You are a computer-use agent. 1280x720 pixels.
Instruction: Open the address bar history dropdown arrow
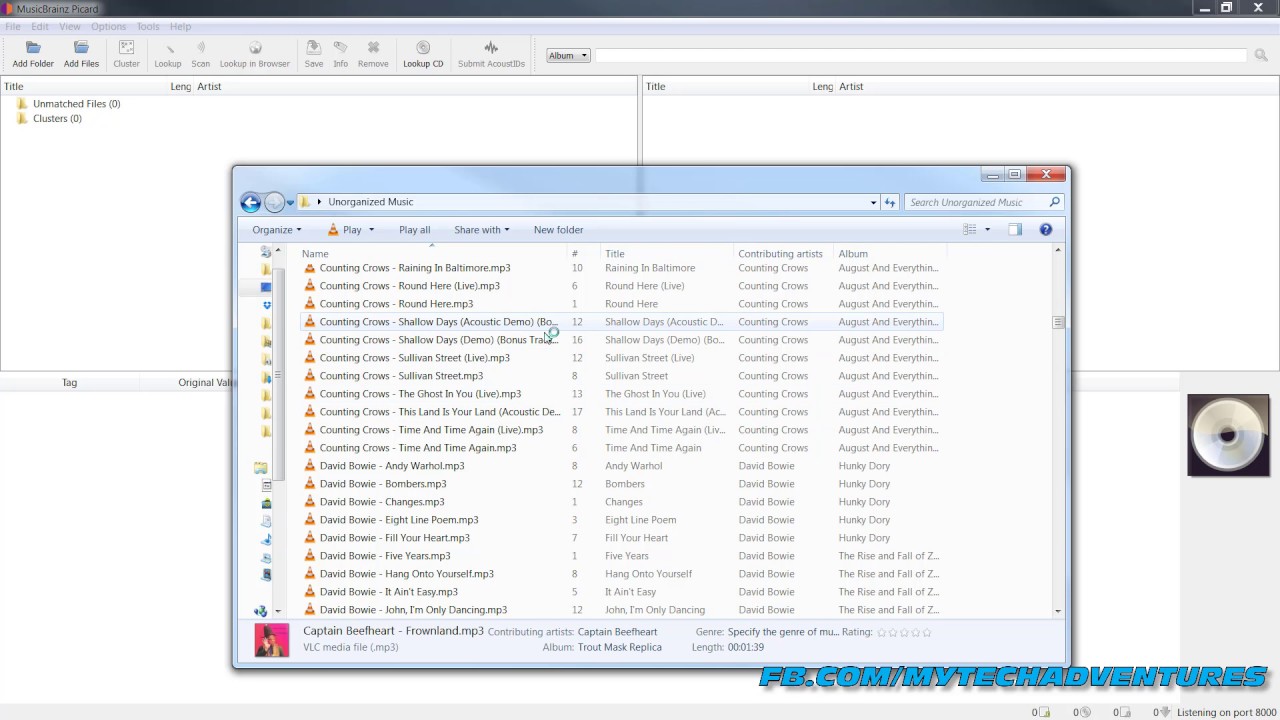873,202
